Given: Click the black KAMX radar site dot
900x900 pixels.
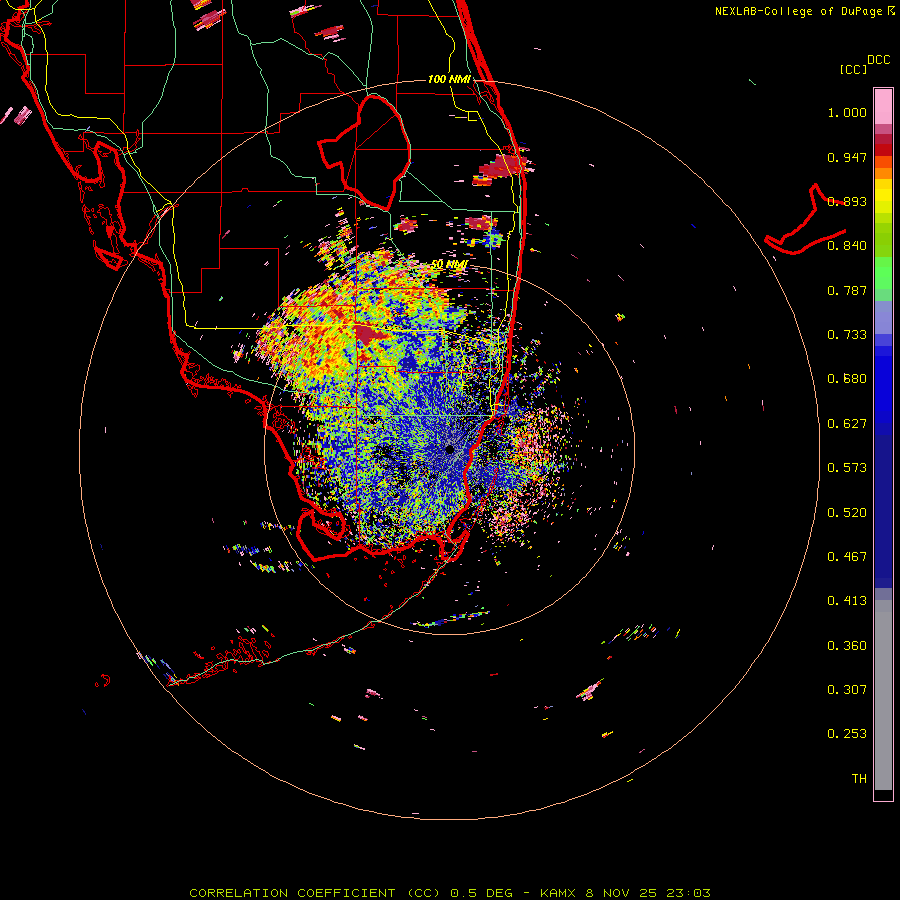Looking at the screenshot, I should (449, 449).
